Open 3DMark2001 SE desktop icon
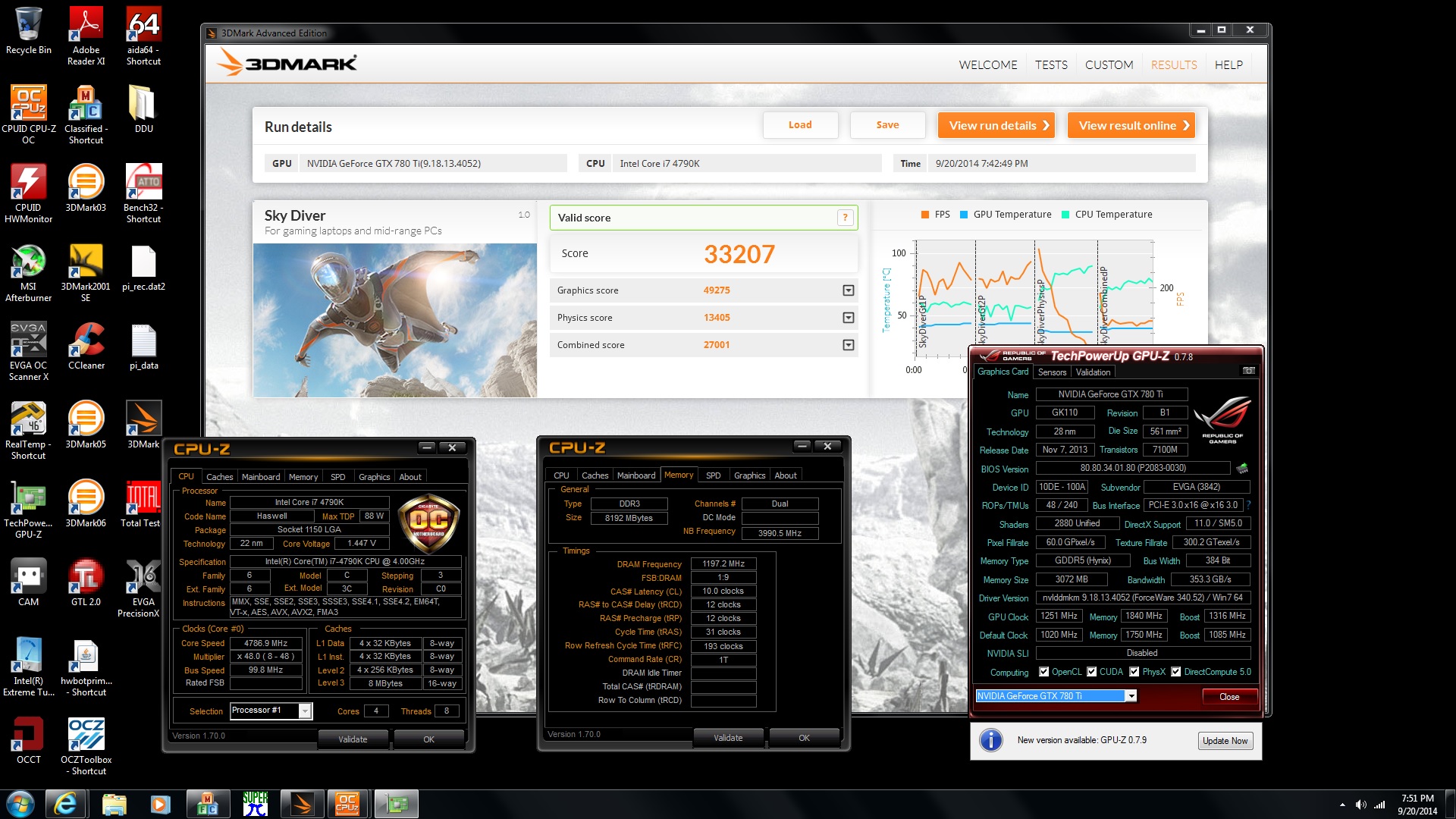The width and height of the screenshot is (1456, 819). (x=86, y=273)
